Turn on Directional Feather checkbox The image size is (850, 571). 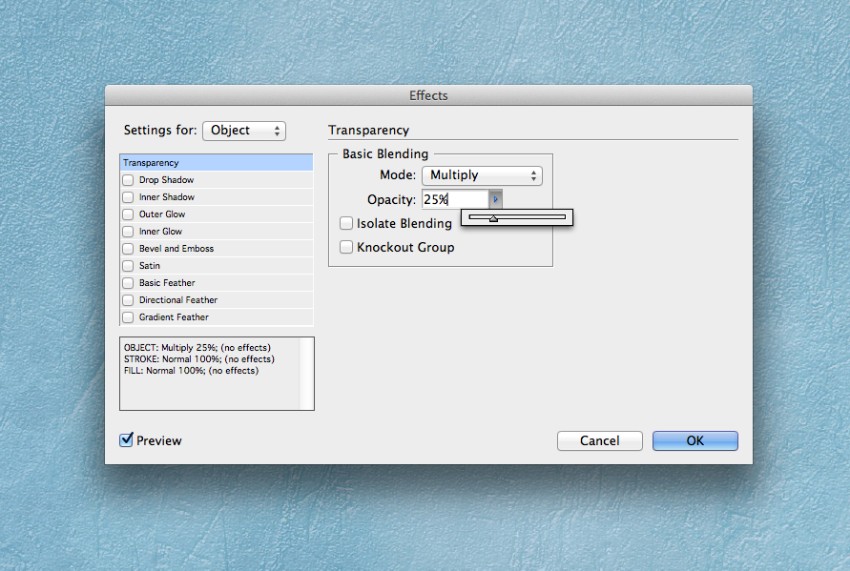pos(128,300)
